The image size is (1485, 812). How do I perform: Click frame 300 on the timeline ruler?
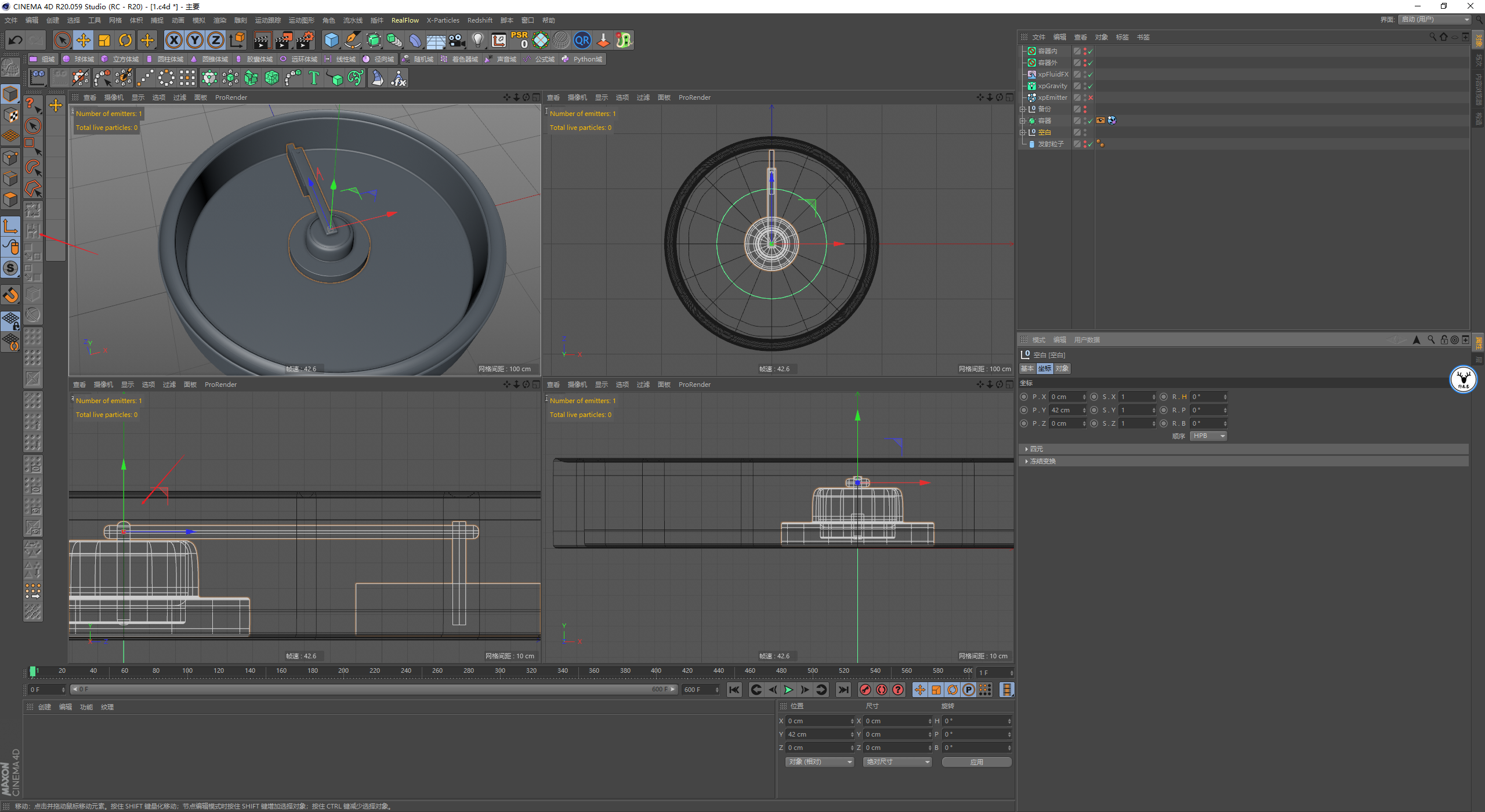[x=500, y=671]
